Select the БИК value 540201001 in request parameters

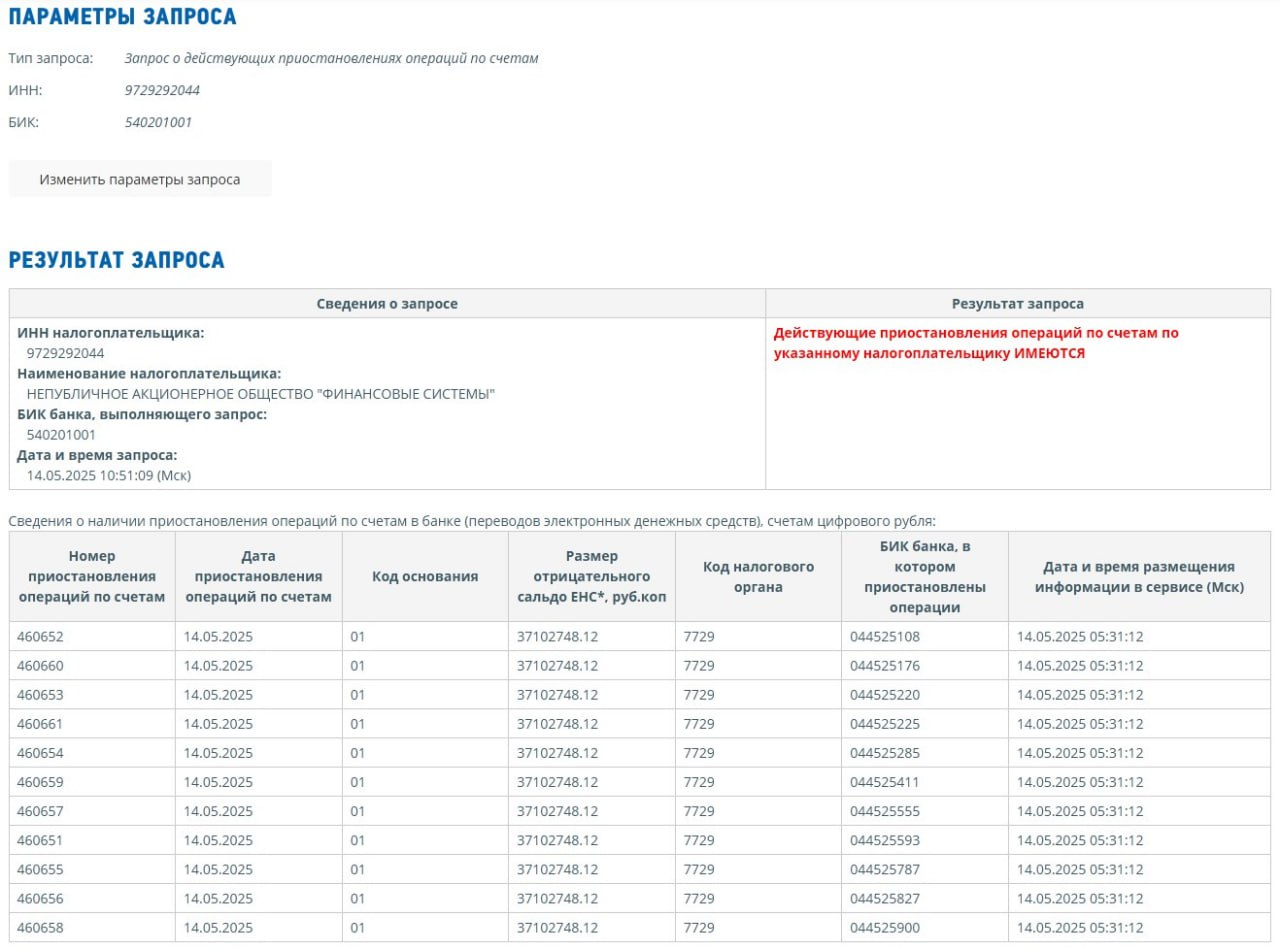(158, 122)
